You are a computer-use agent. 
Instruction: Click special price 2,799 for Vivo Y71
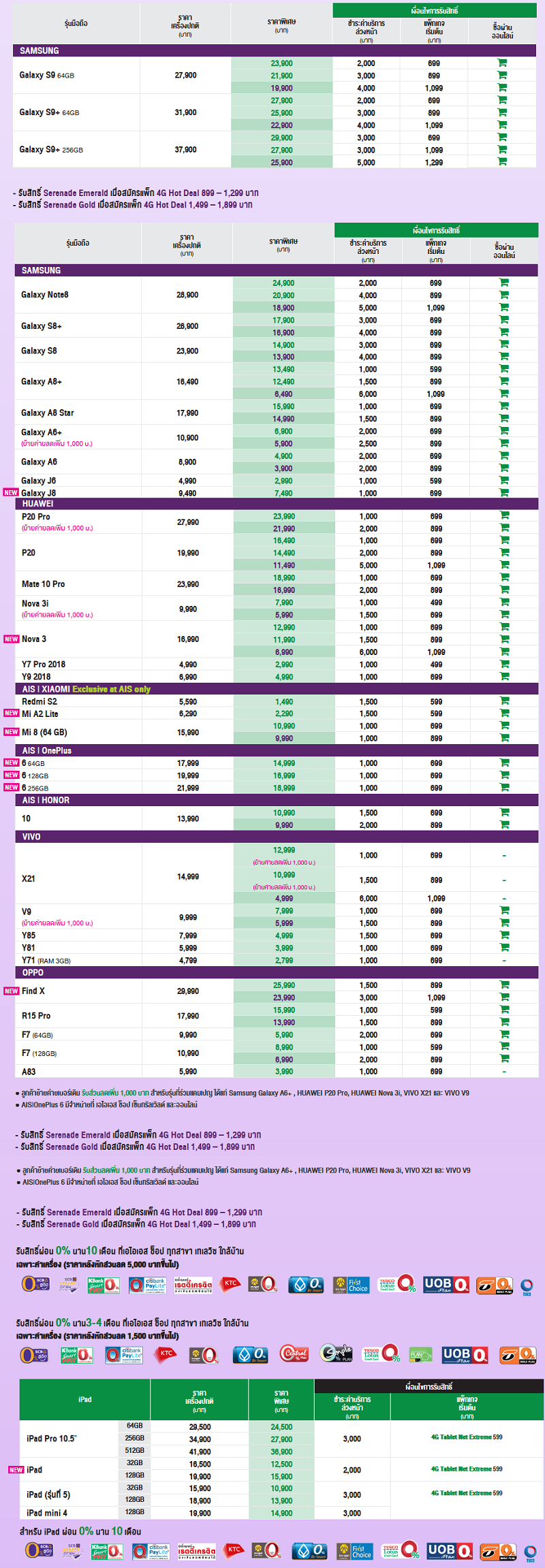tap(284, 960)
